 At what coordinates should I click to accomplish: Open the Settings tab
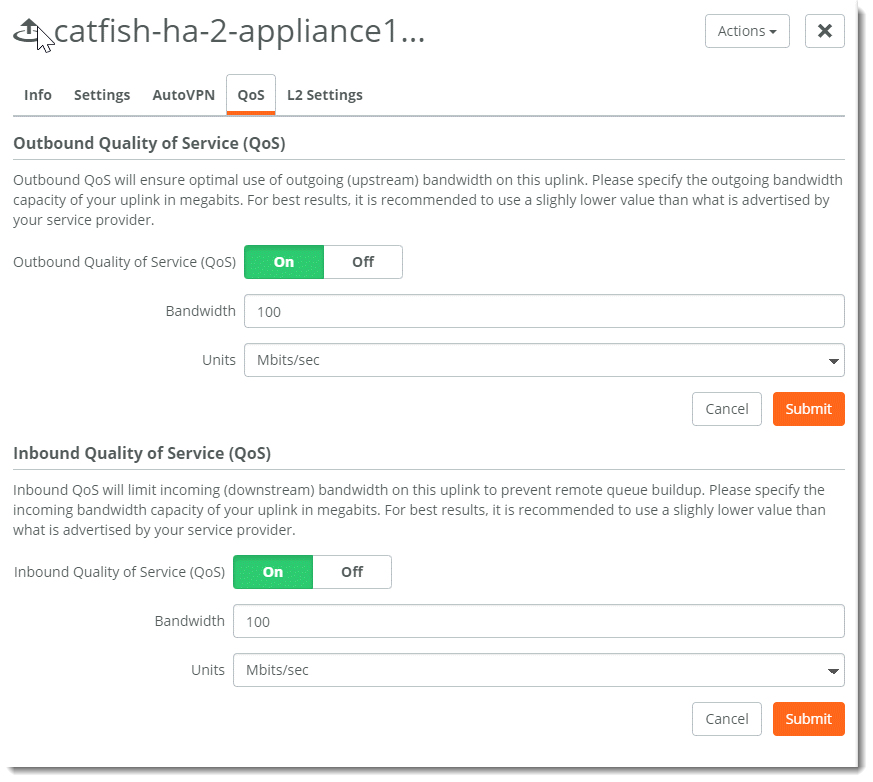tap(102, 95)
